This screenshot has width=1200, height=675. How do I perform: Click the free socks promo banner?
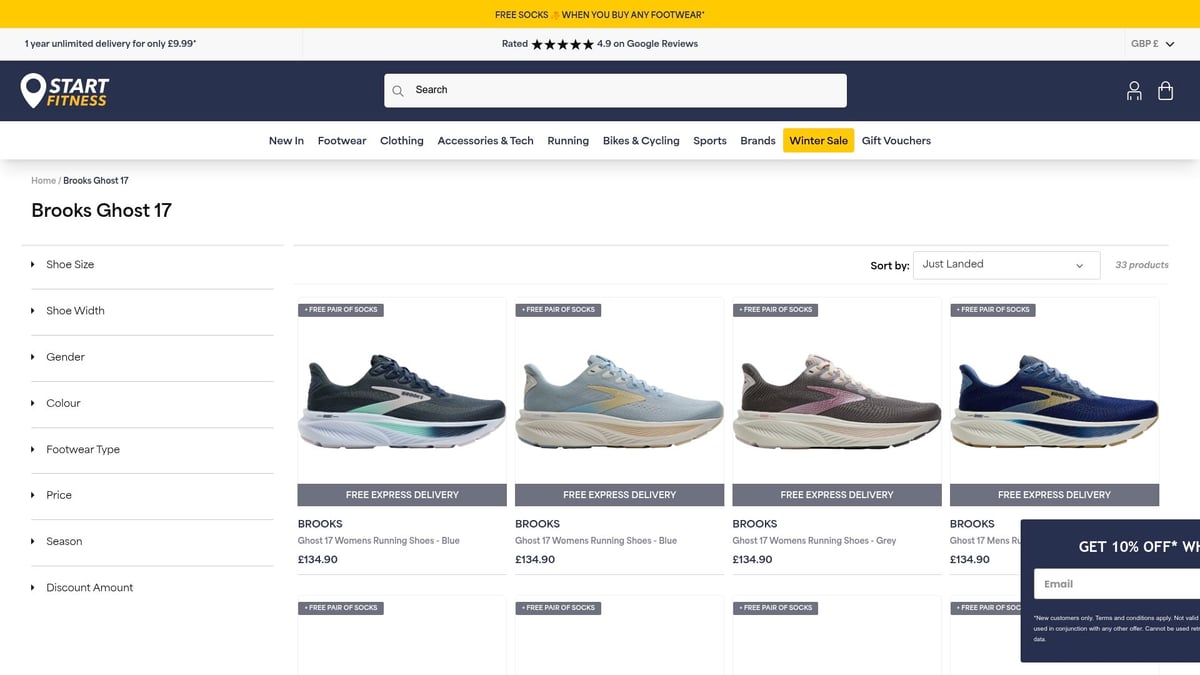point(600,15)
